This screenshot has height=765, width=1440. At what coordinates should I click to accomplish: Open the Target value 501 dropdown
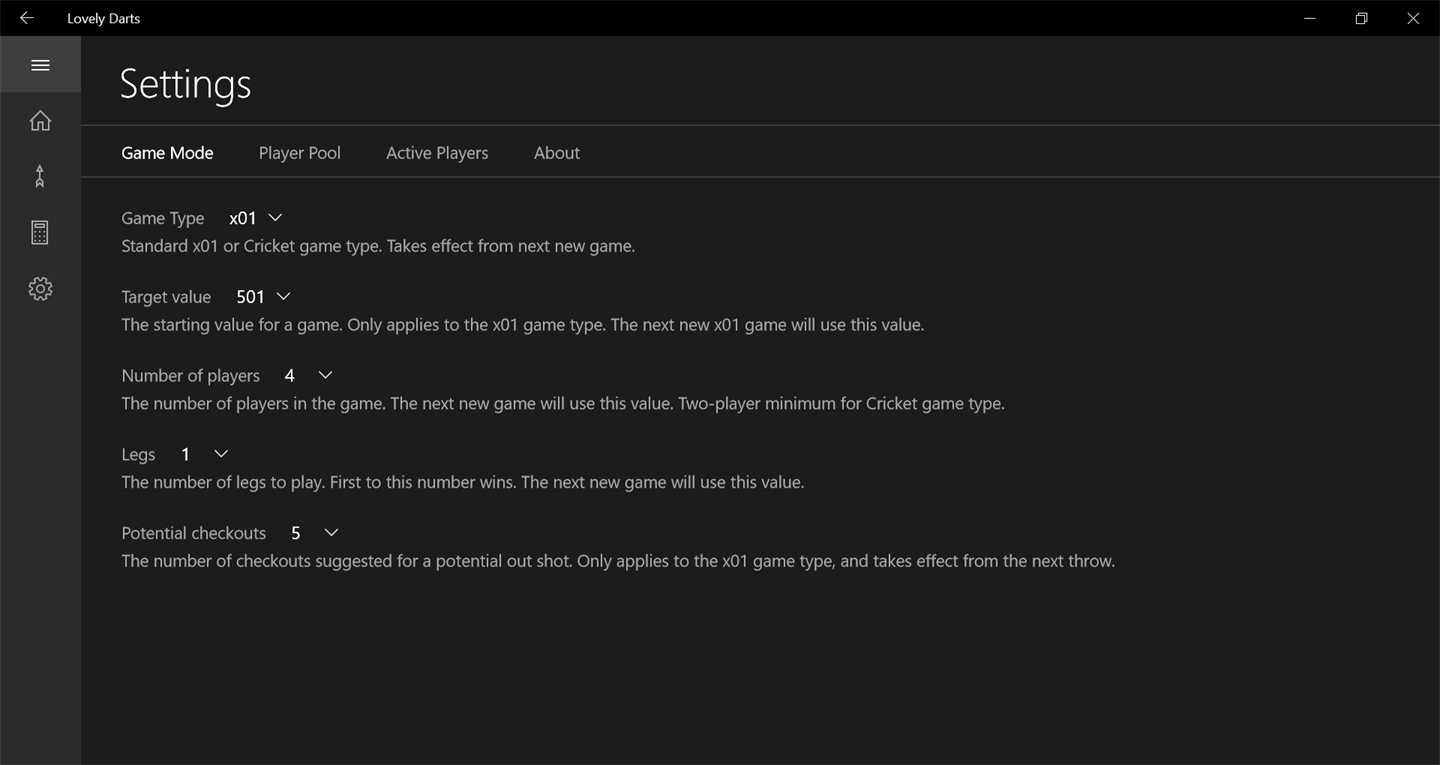263,297
